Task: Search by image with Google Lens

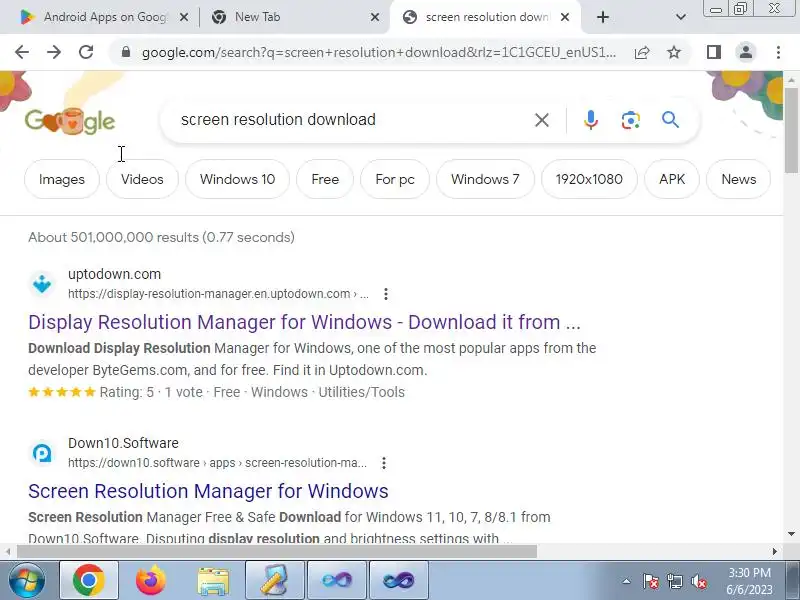Action: [x=631, y=120]
